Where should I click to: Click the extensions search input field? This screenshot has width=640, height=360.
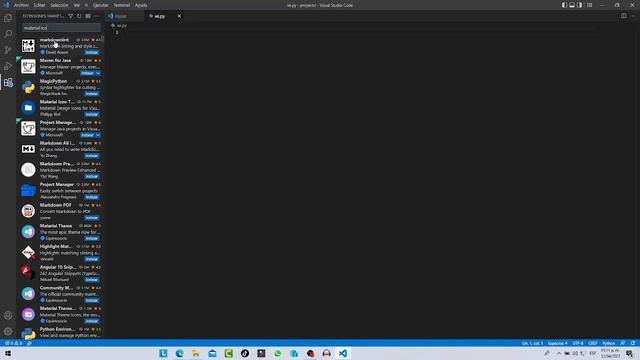(x=61, y=28)
